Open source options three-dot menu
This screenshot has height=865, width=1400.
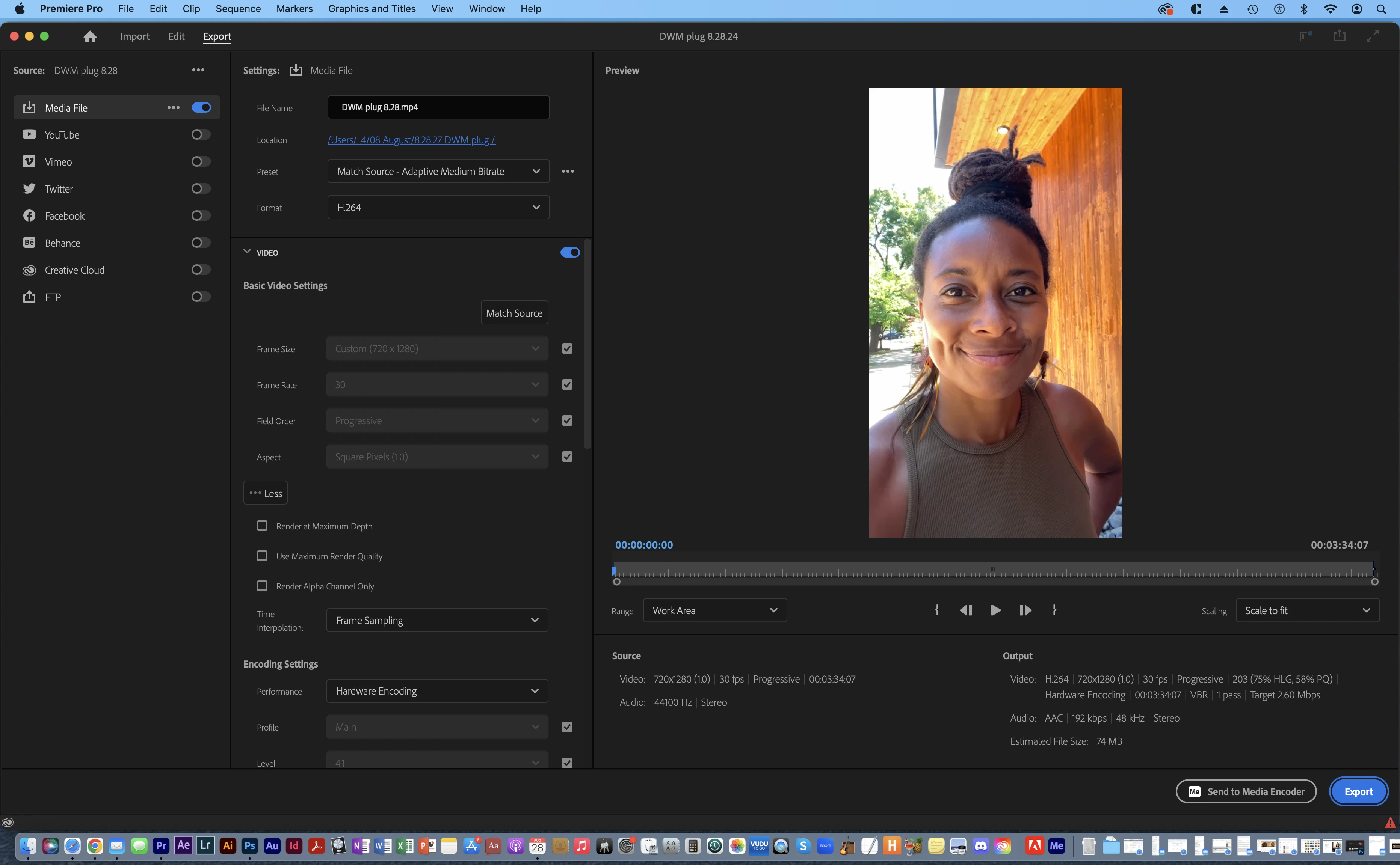coord(198,70)
